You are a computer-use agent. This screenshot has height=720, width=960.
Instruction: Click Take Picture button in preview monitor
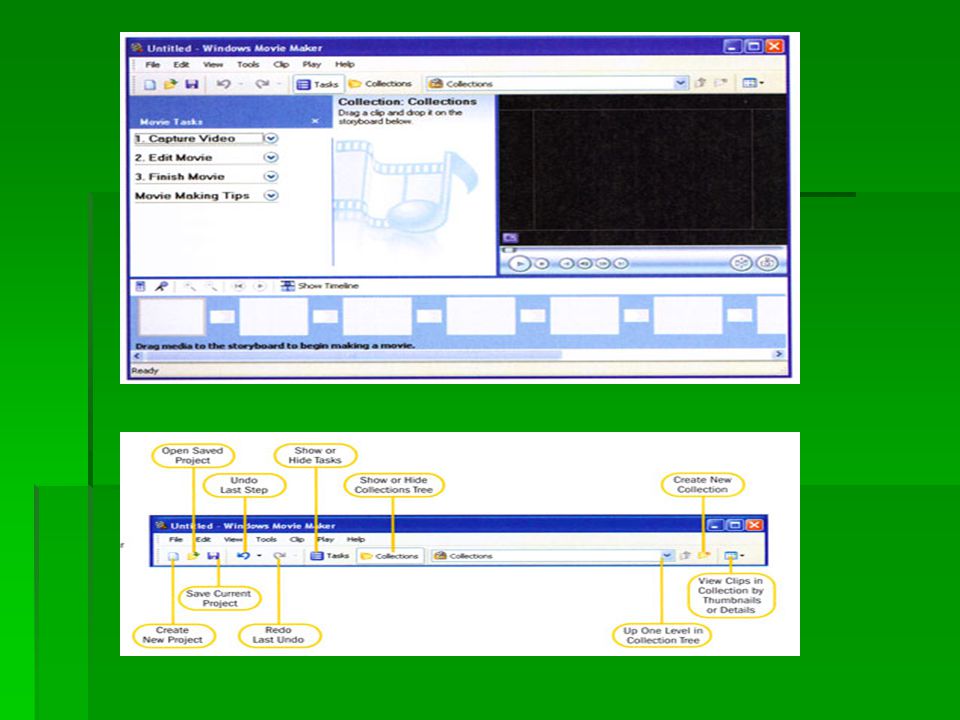767,263
